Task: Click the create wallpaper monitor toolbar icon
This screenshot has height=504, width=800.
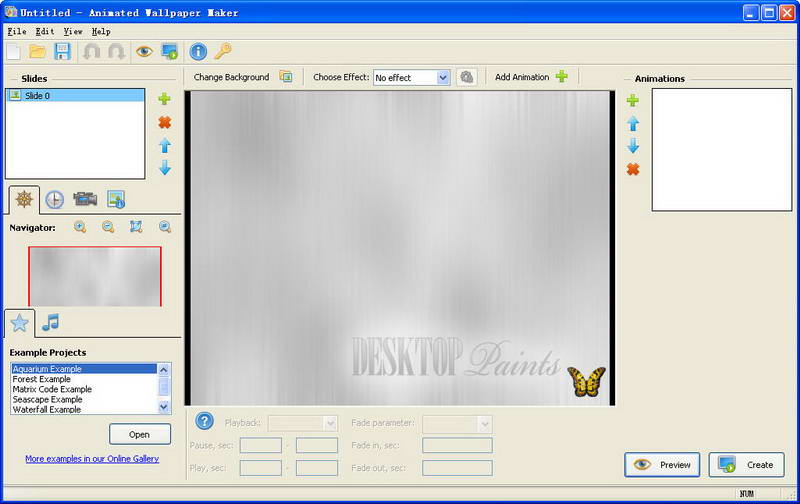Action: [x=169, y=52]
